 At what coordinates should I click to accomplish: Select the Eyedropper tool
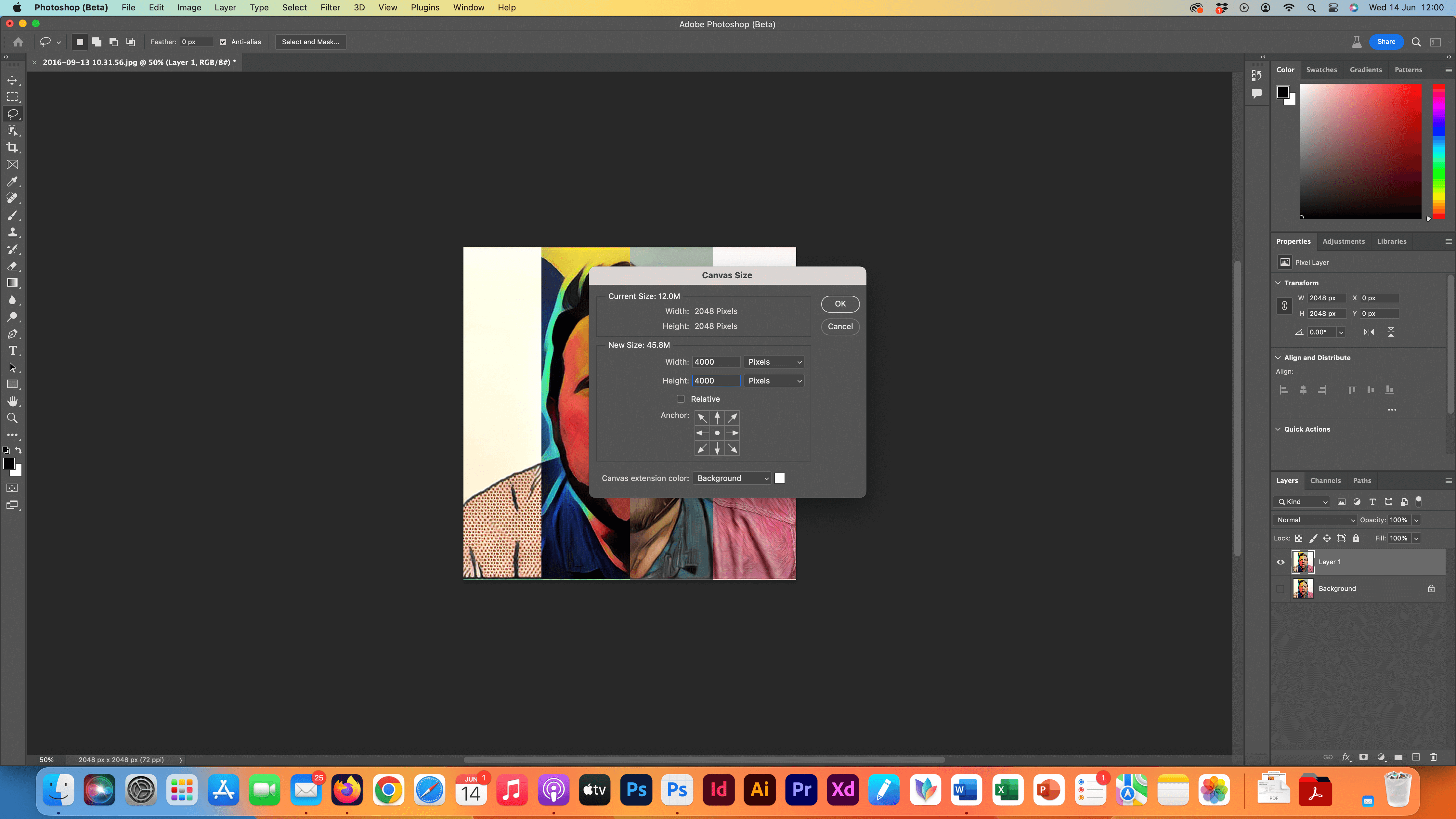coord(12,181)
